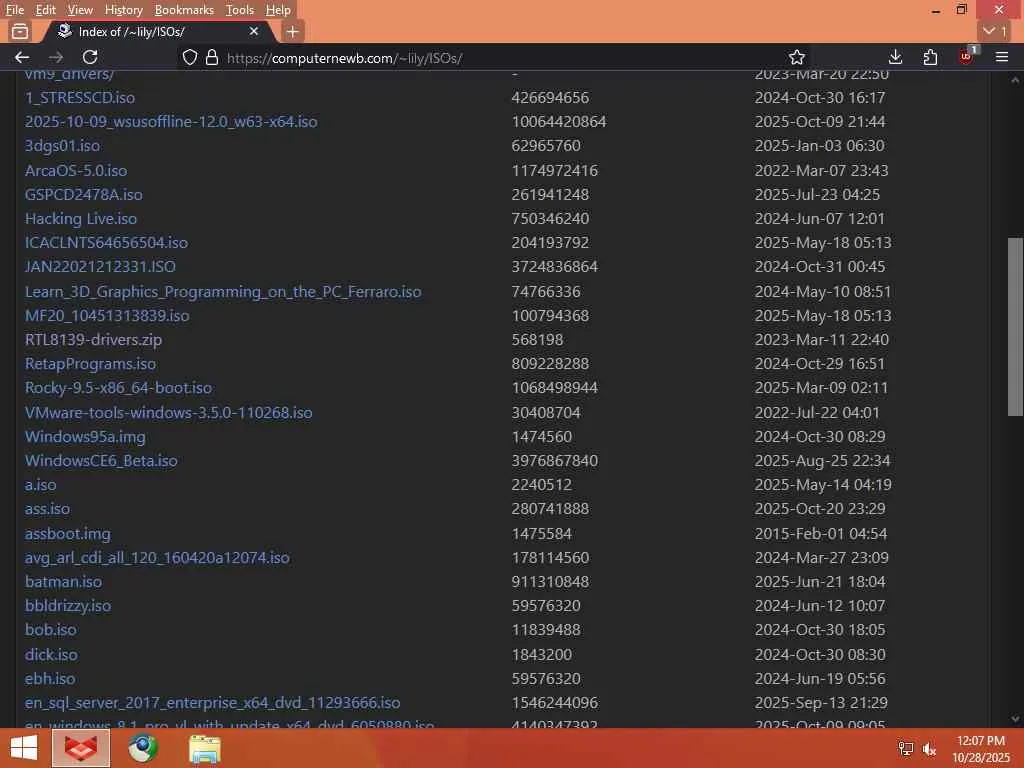Click the ICACLNTS64656504.iso link
This screenshot has height=768, width=1024.
coord(106,243)
